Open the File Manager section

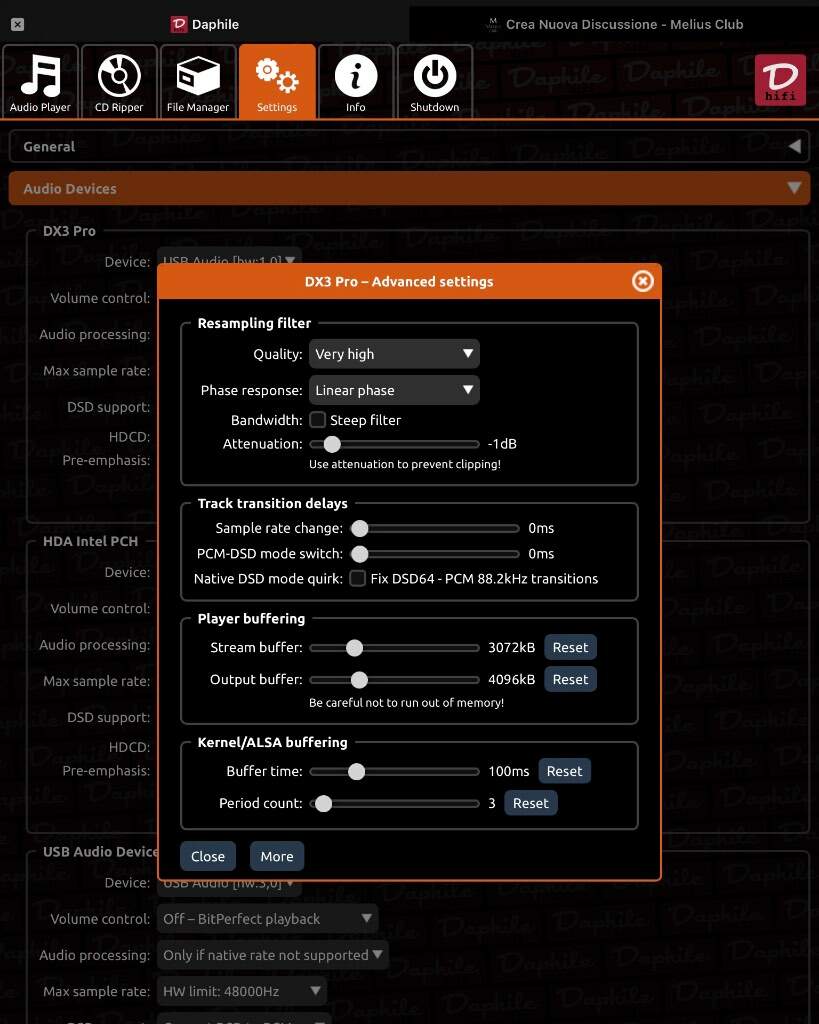tap(198, 82)
